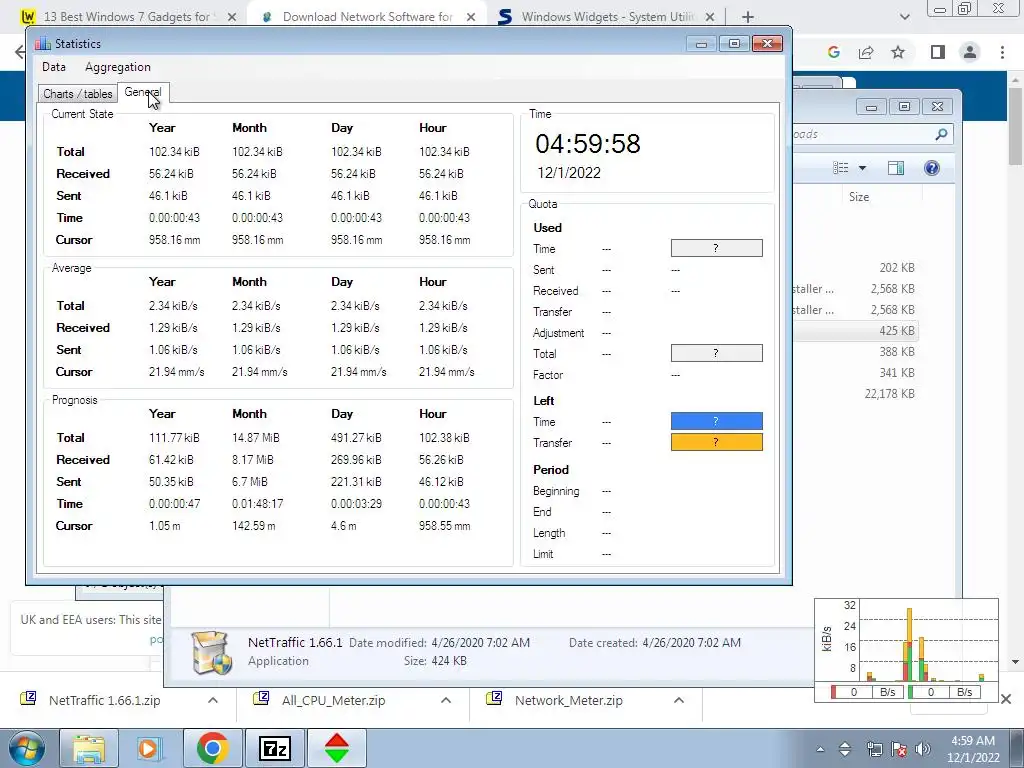The image size is (1024, 768).
Task: Open Windows Explorer from the taskbar
Action: [x=89, y=748]
